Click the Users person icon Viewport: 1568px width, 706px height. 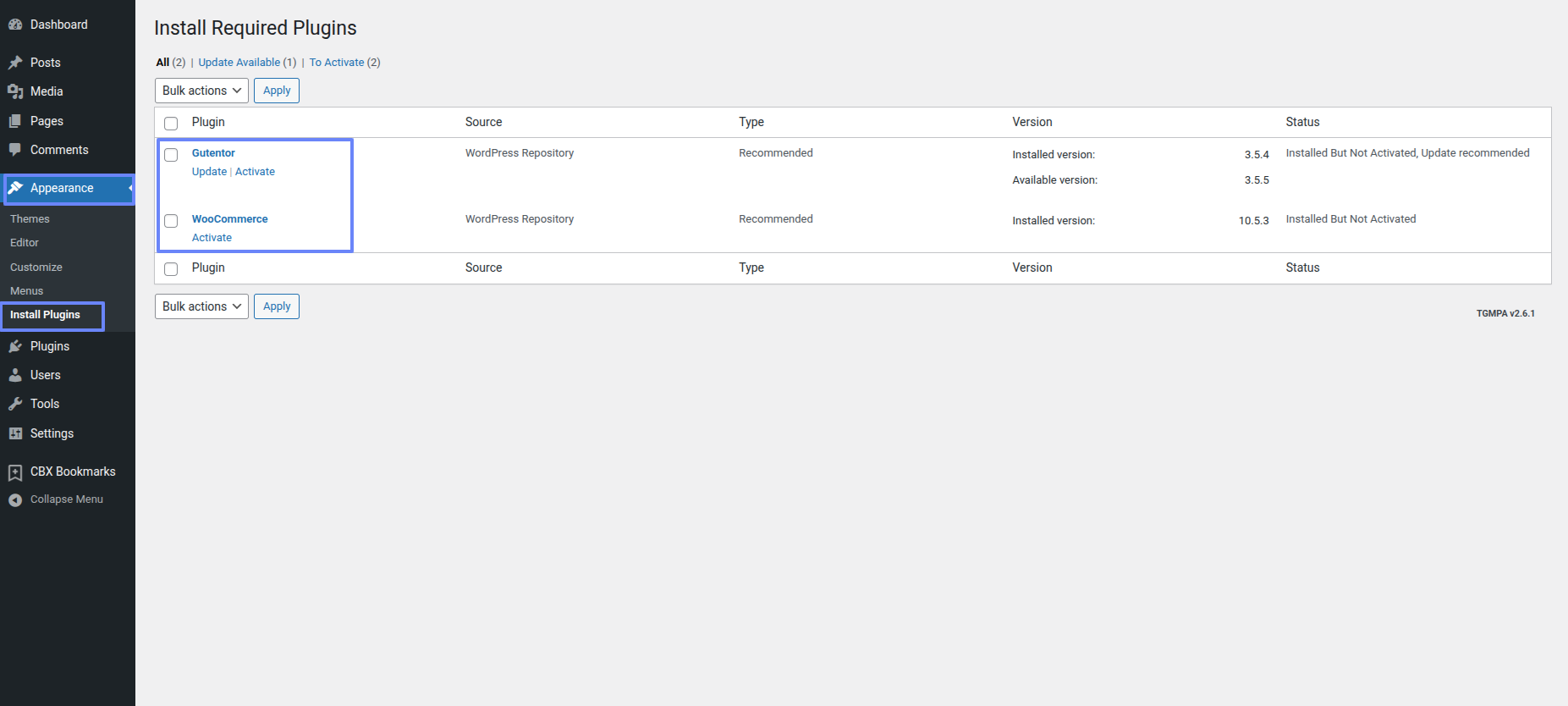pyautogui.click(x=15, y=375)
